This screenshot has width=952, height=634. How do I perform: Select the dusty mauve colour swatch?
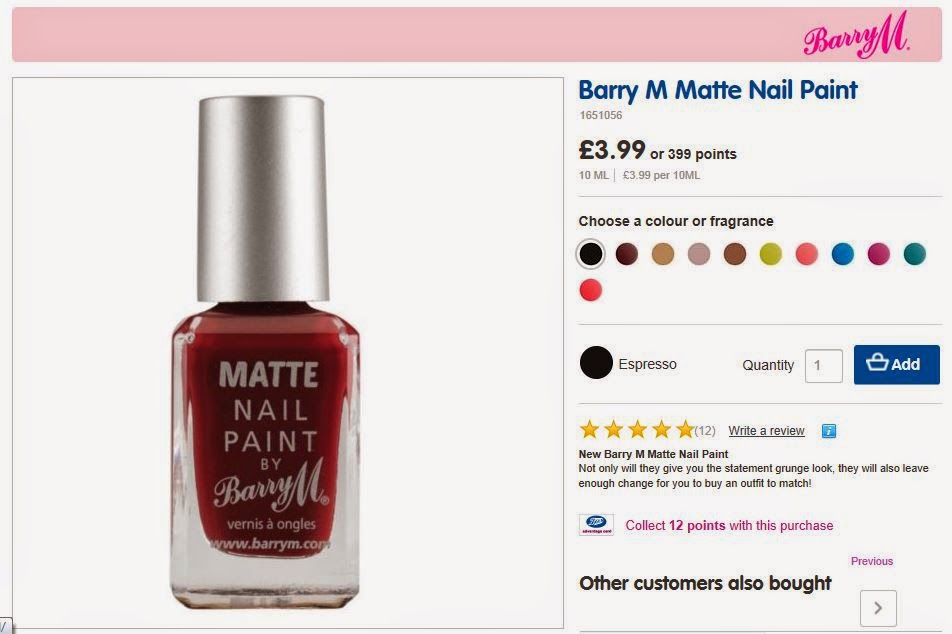(699, 254)
